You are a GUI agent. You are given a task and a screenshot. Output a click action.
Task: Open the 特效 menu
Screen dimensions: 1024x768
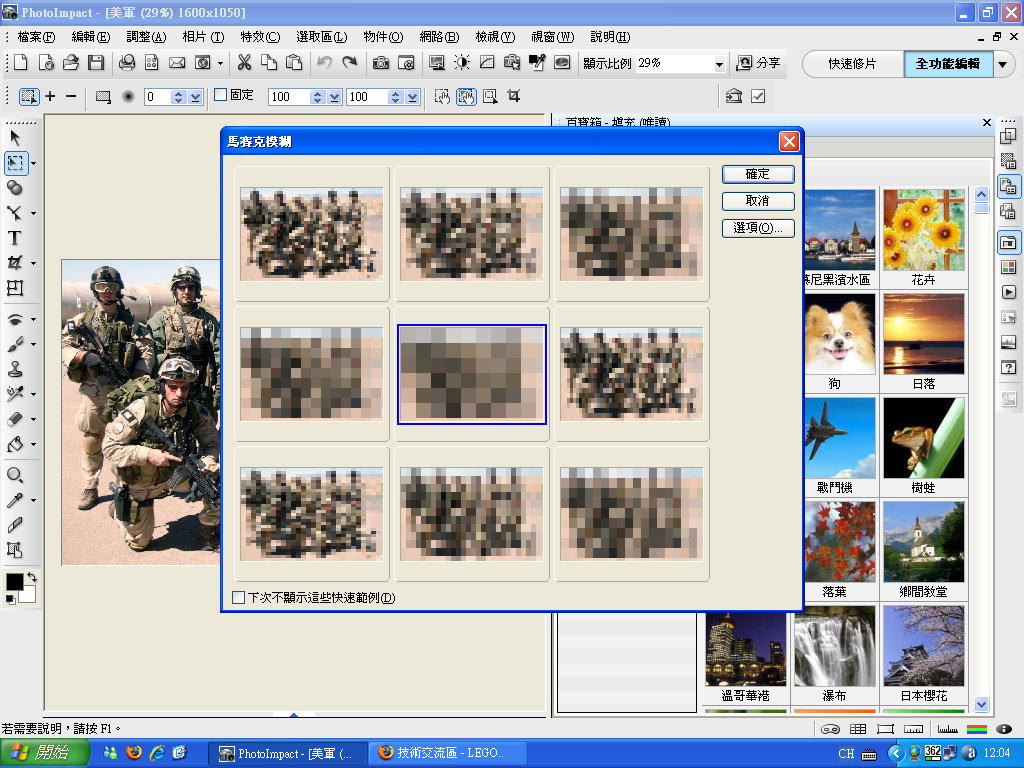click(x=259, y=37)
